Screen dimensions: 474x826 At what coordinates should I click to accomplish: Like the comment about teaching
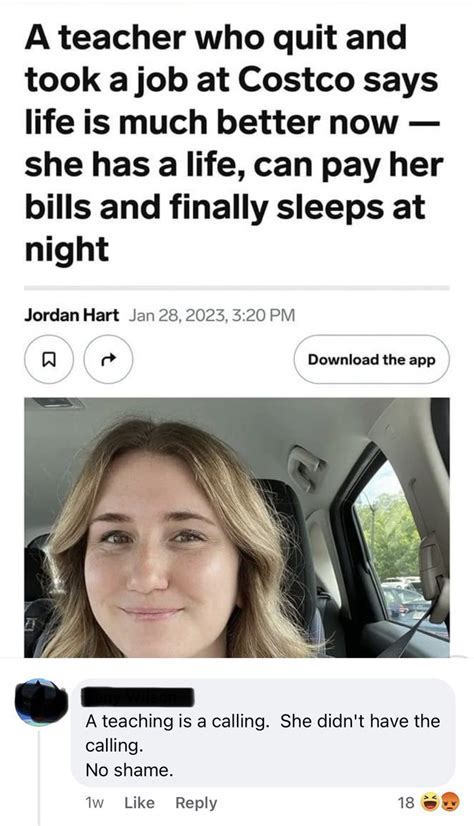[x=140, y=802]
